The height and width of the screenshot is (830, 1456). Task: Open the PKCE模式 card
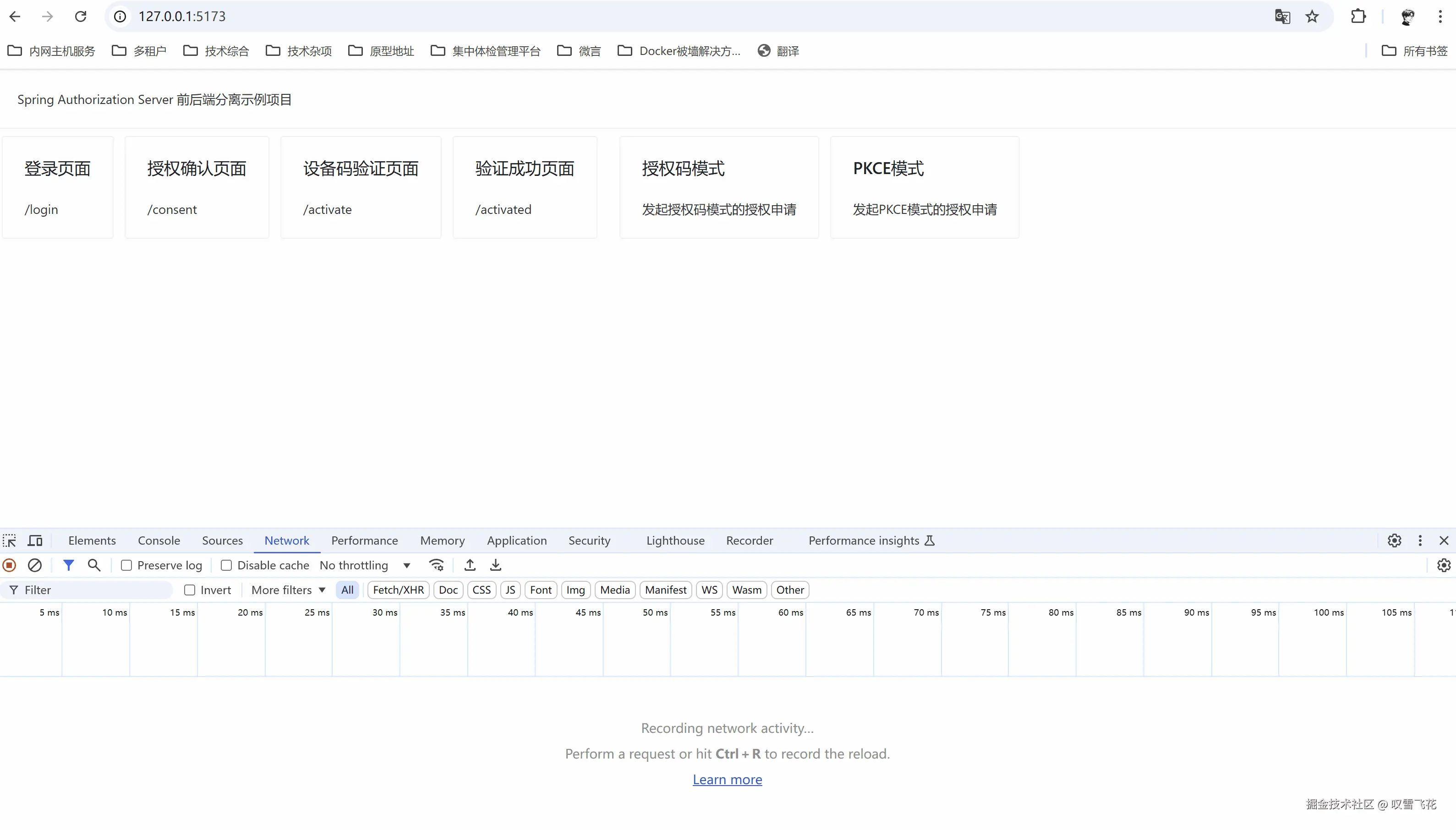pos(925,187)
